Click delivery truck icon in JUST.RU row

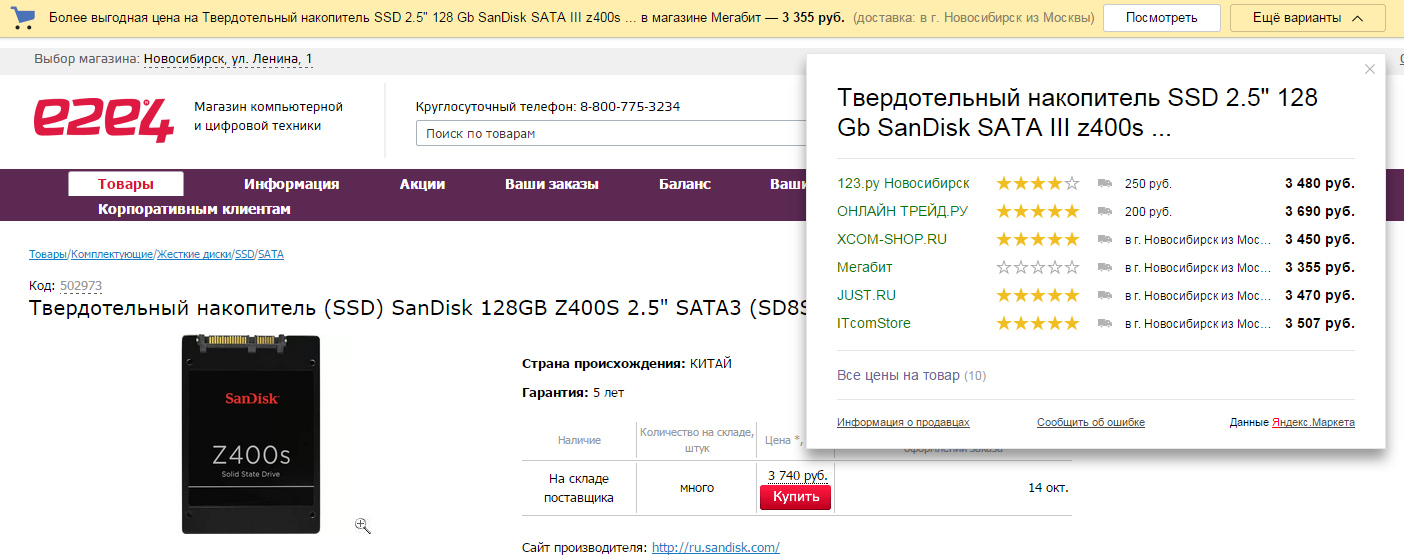[x=1105, y=296]
